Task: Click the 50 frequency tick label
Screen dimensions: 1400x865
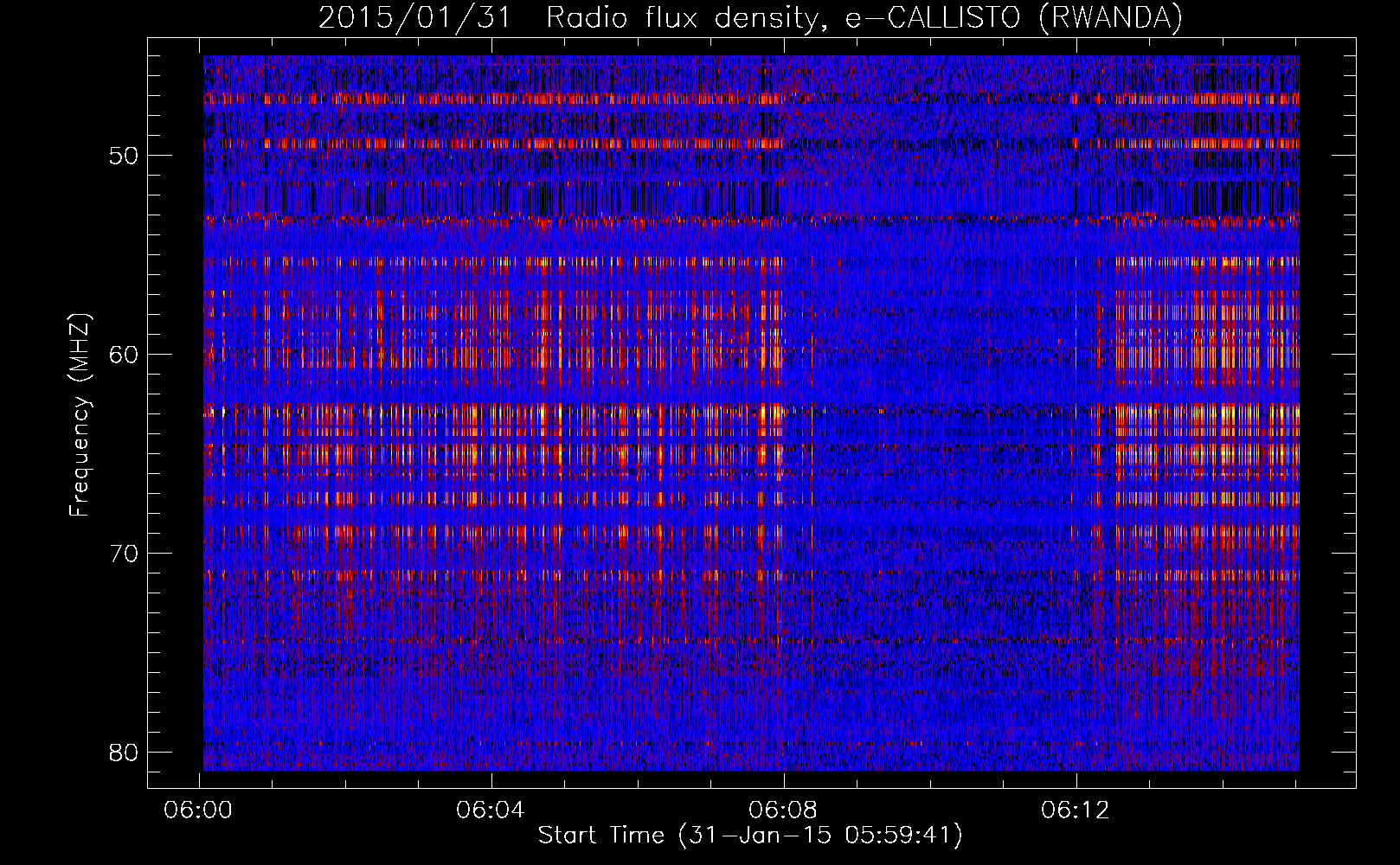Action: (125, 157)
